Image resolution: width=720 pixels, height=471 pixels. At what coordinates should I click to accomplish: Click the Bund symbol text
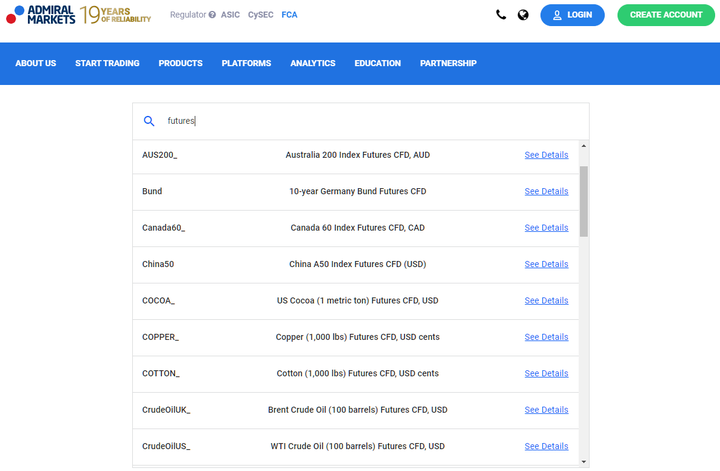point(152,191)
